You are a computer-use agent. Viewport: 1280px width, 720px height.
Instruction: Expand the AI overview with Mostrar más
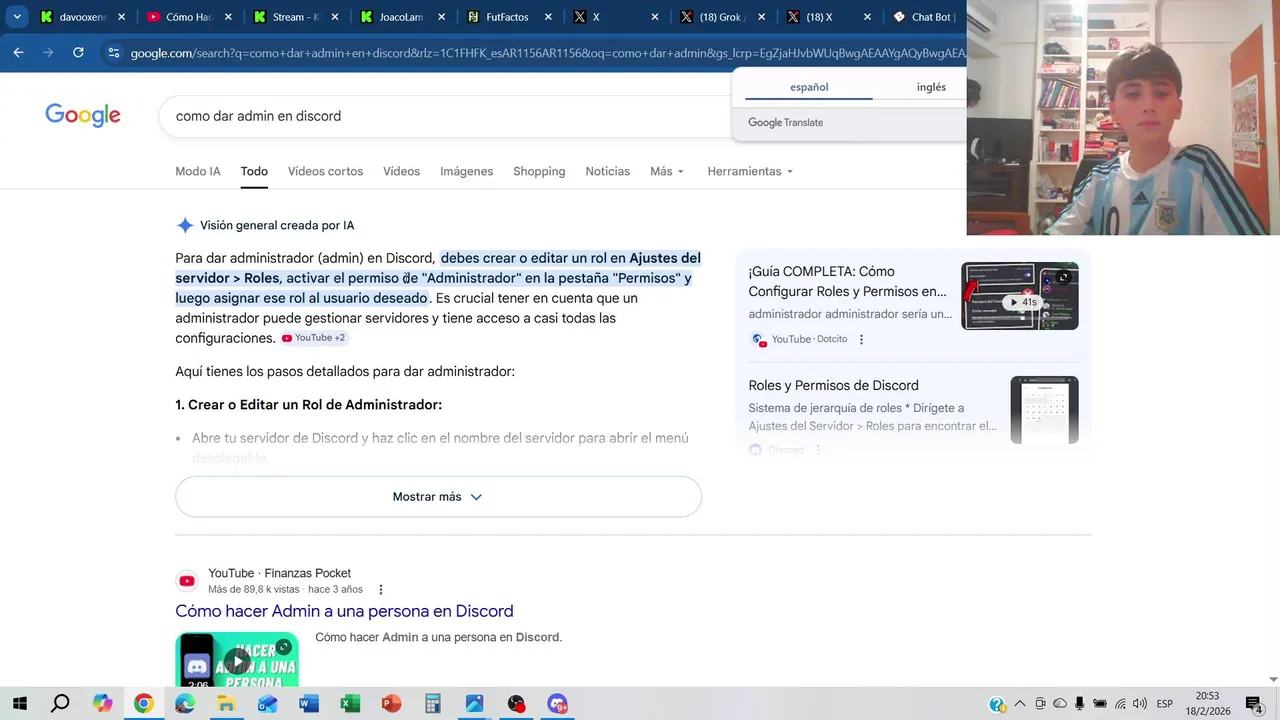click(438, 496)
